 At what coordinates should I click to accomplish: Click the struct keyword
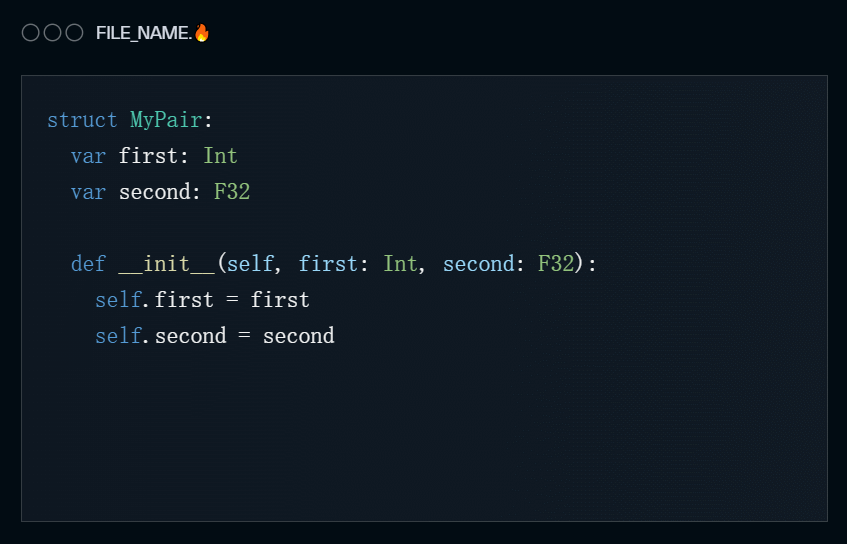(x=82, y=120)
